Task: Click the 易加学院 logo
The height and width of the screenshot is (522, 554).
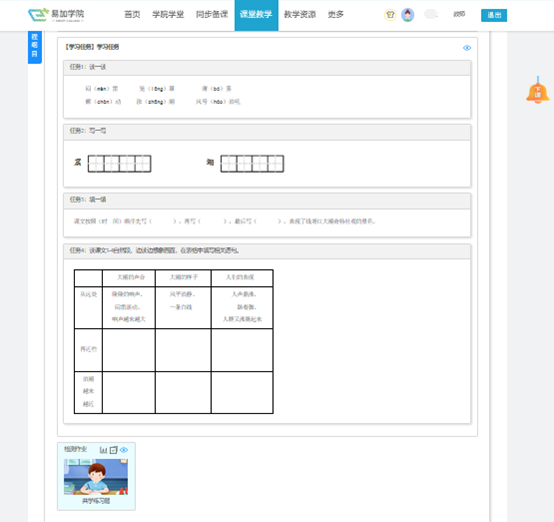Action: click(56, 14)
